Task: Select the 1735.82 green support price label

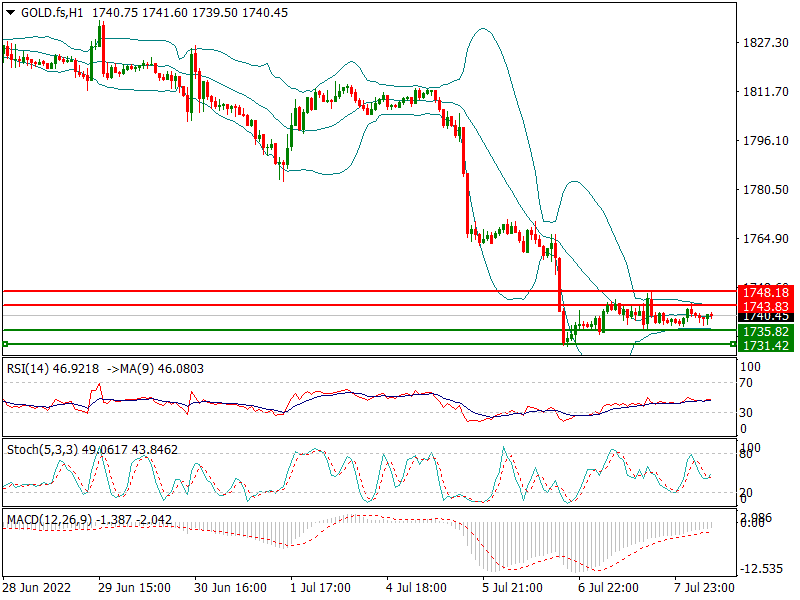Action: (766, 332)
